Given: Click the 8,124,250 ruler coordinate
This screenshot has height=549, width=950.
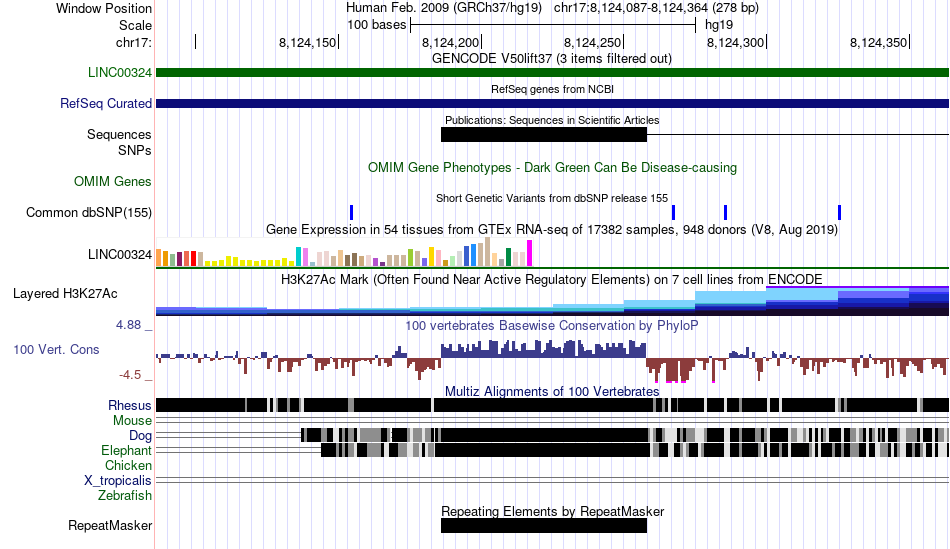Looking at the screenshot, I should click(593, 42).
